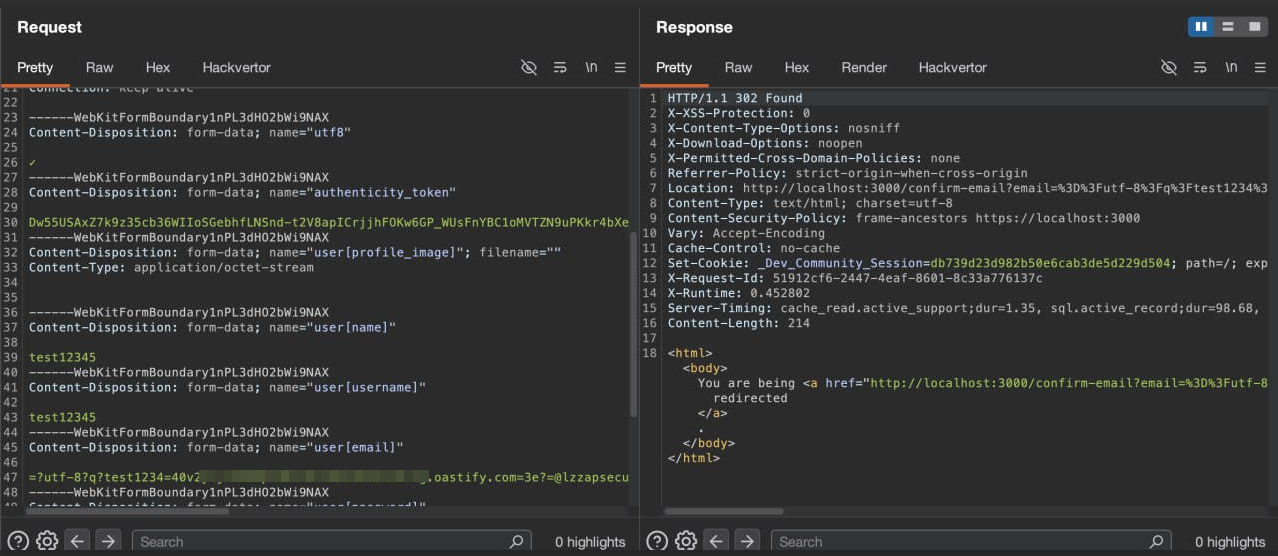Click '0 highlights' label in Response panel

point(1230,542)
